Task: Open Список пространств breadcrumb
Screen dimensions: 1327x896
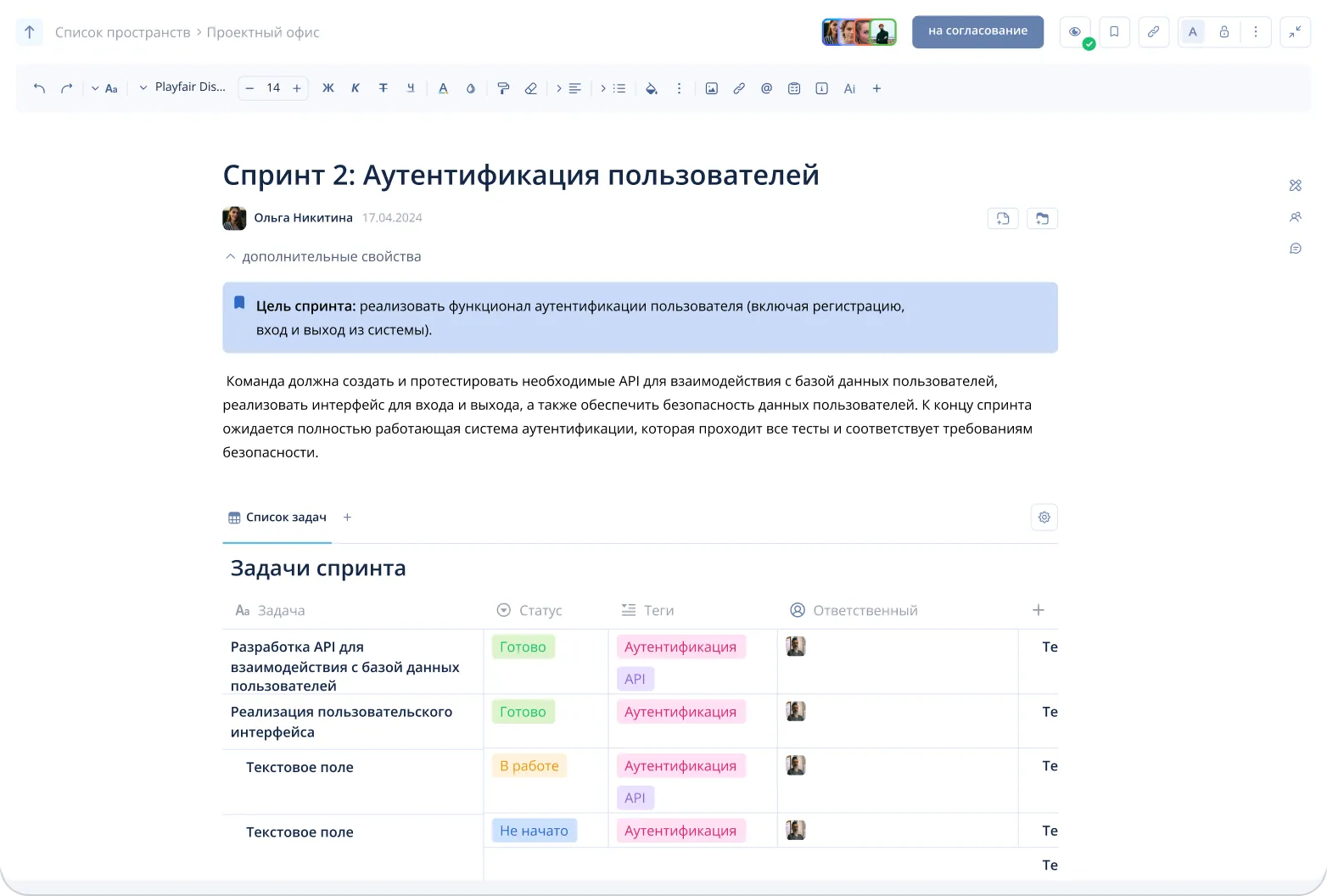Action: pos(123,32)
